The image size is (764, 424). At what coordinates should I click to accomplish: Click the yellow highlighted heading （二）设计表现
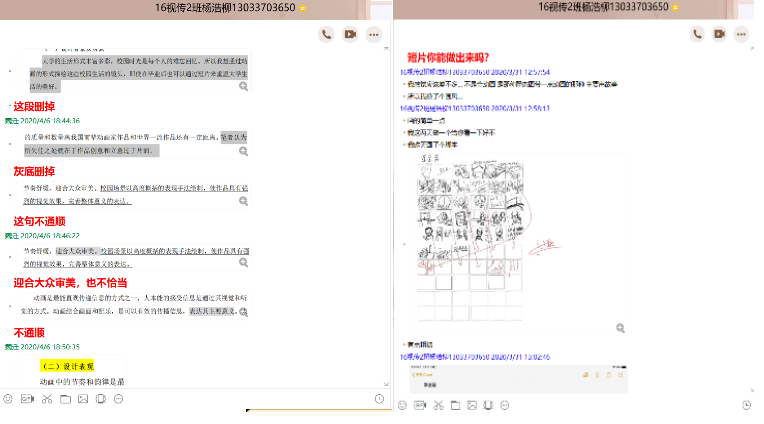tap(66, 366)
